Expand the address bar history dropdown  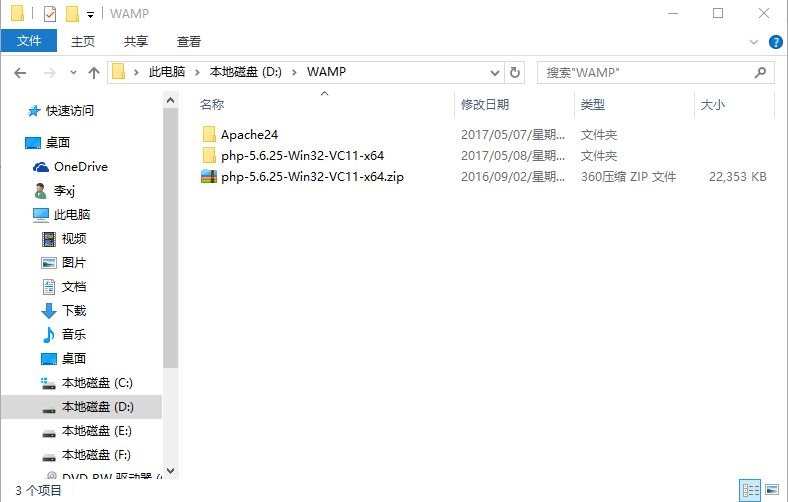pyautogui.click(x=495, y=73)
